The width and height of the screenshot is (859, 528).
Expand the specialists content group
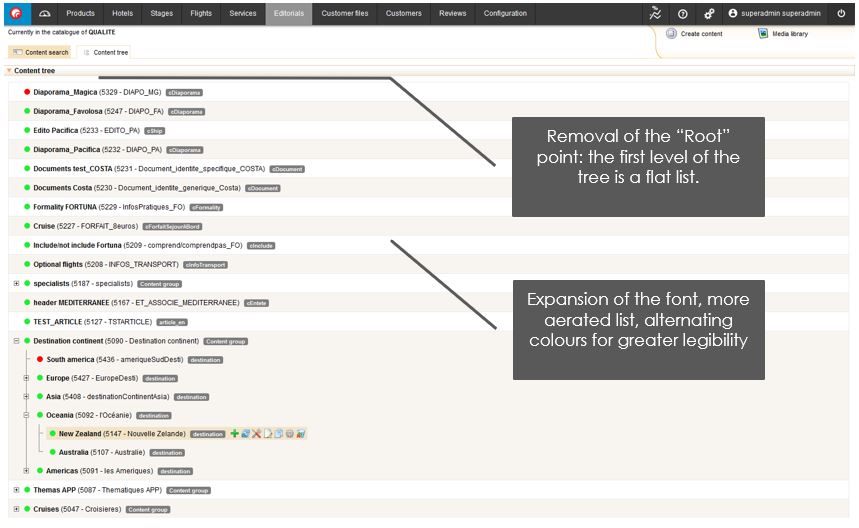pos(16,283)
